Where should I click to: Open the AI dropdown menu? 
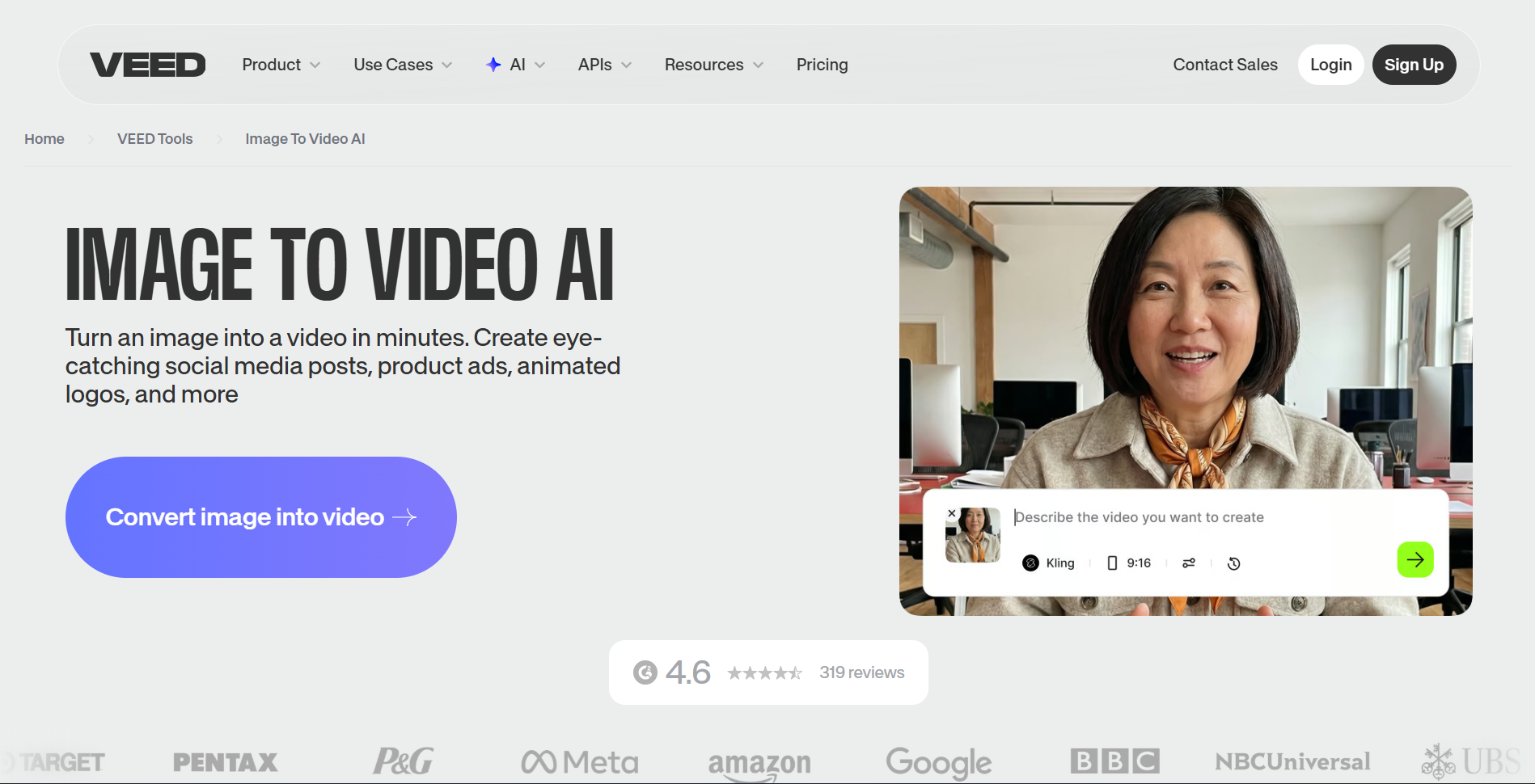coord(516,65)
